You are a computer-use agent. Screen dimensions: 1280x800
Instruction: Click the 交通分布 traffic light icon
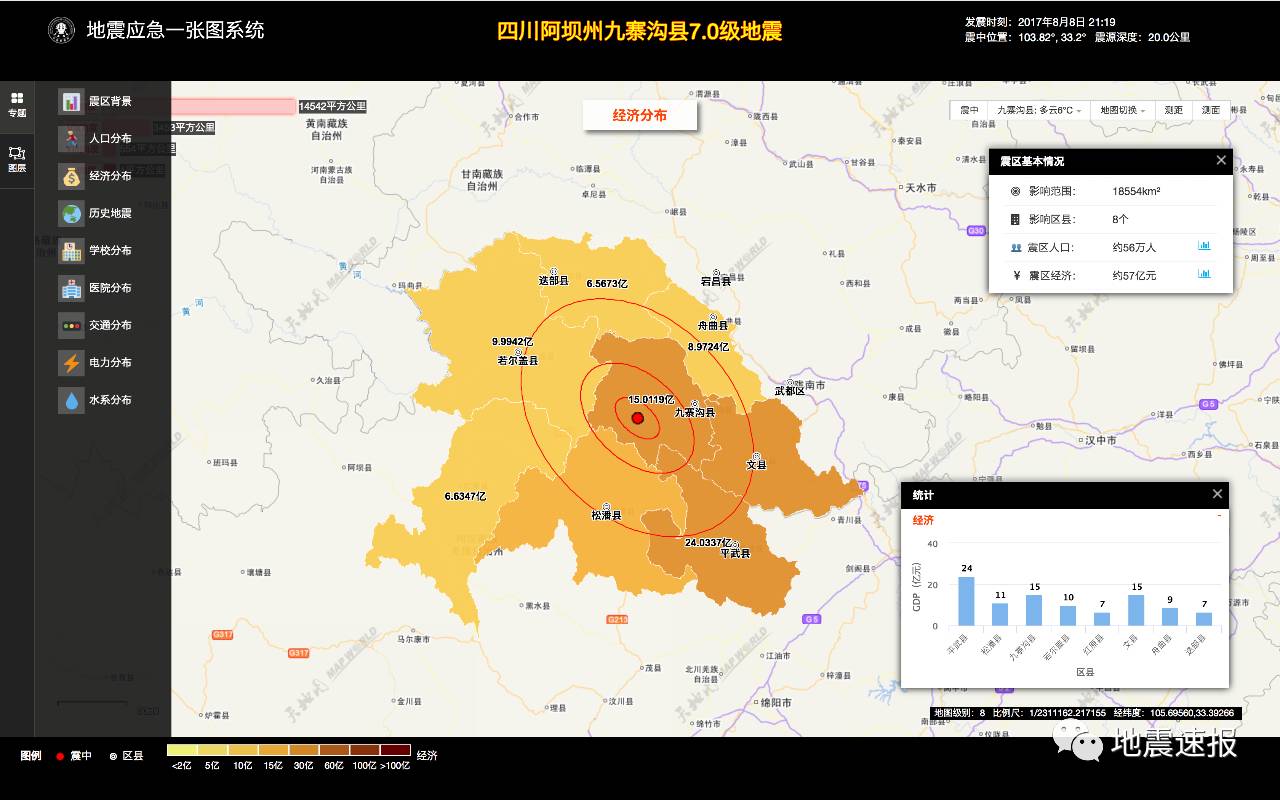pyautogui.click(x=71, y=325)
